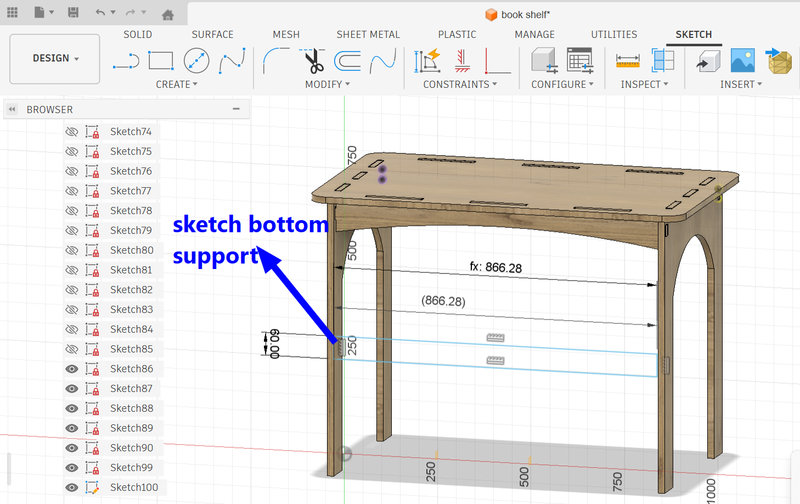Switch to the MANAGE tab

534,34
